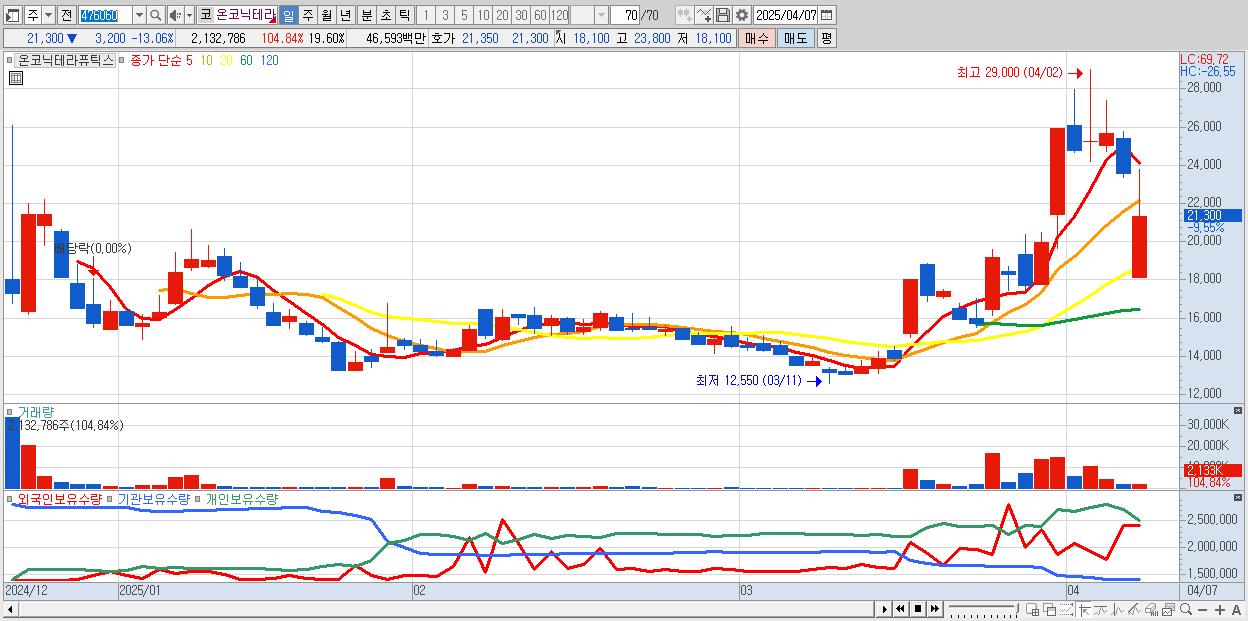This screenshot has width=1248, height=621.
Task: Close the volume panel with its corner button
Action: tap(1238, 411)
